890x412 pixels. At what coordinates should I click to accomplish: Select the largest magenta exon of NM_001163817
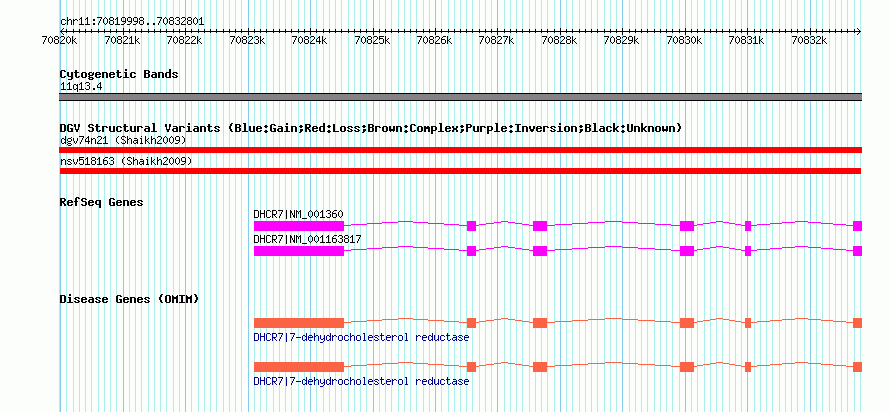click(x=299, y=251)
